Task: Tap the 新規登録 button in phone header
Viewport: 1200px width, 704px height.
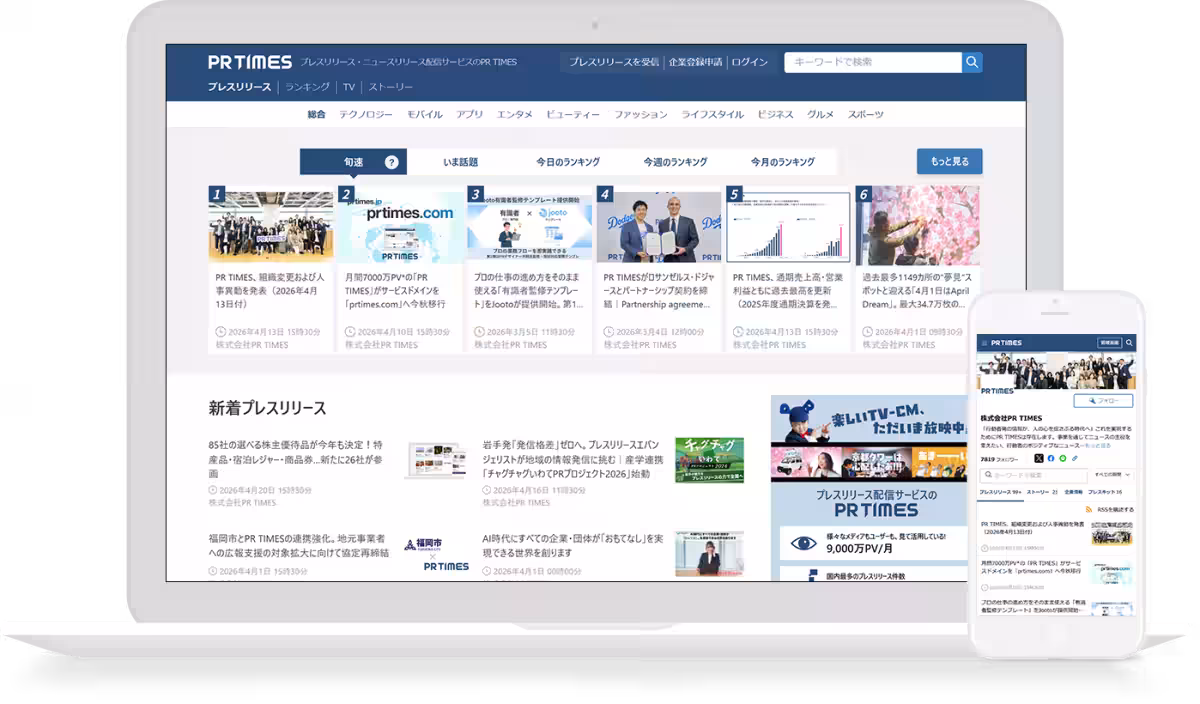Action: [1109, 343]
